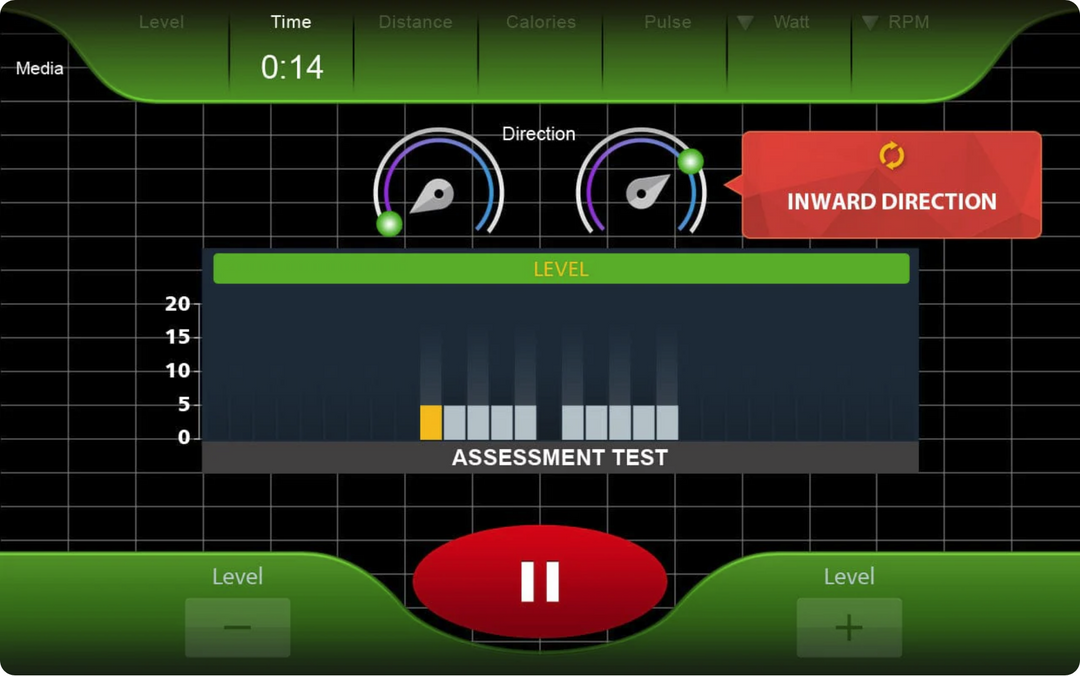
Task: Select the green knob on the left gauge
Action: [389, 224]
